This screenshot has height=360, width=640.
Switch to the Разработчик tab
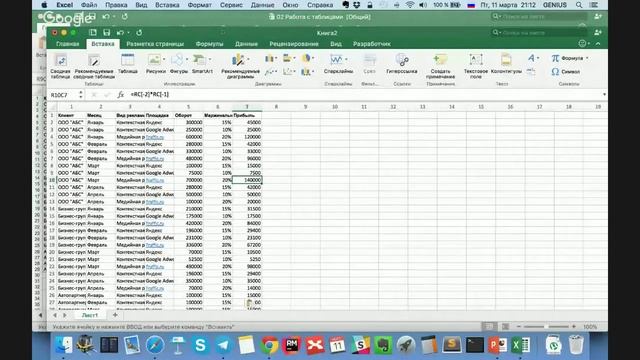pyautogui.click(x=372, y=44)
